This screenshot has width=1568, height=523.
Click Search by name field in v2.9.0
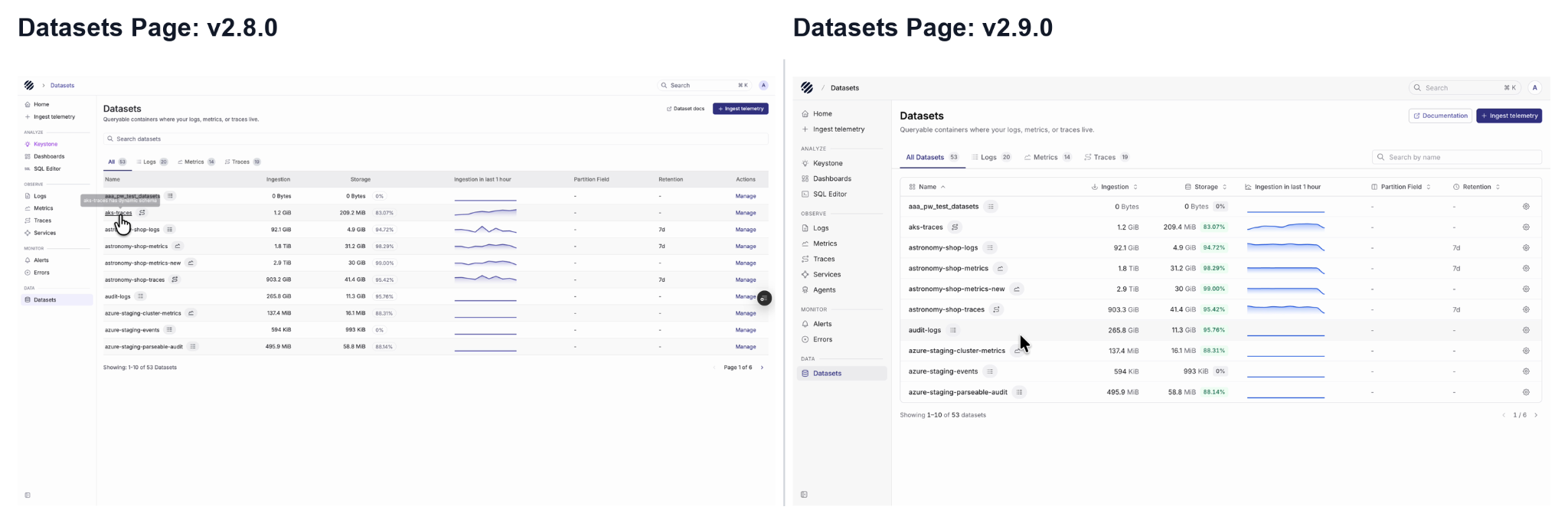1457,157
